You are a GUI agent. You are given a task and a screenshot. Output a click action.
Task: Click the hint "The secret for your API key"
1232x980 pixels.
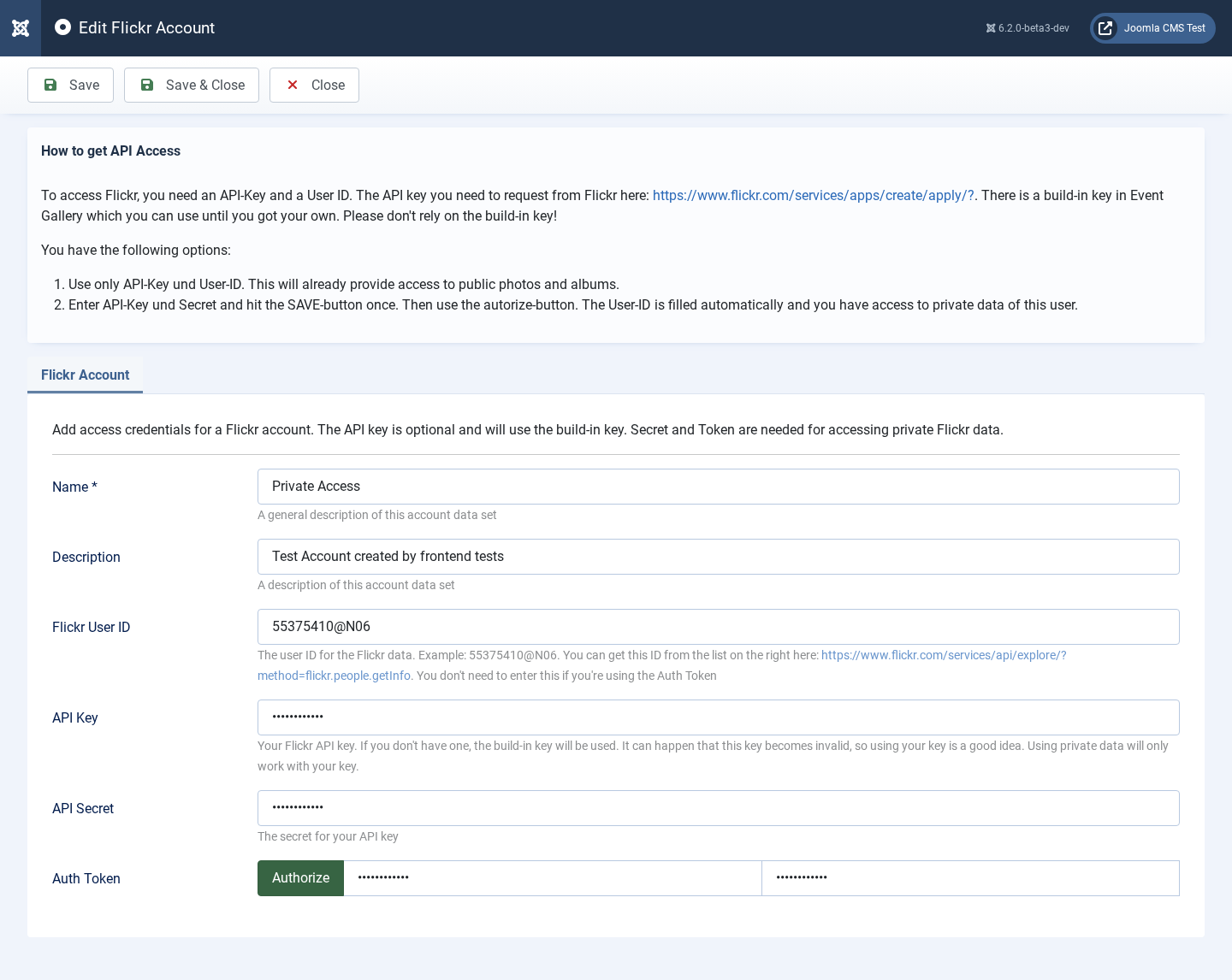pyautogui.click(x=328, y=836)
